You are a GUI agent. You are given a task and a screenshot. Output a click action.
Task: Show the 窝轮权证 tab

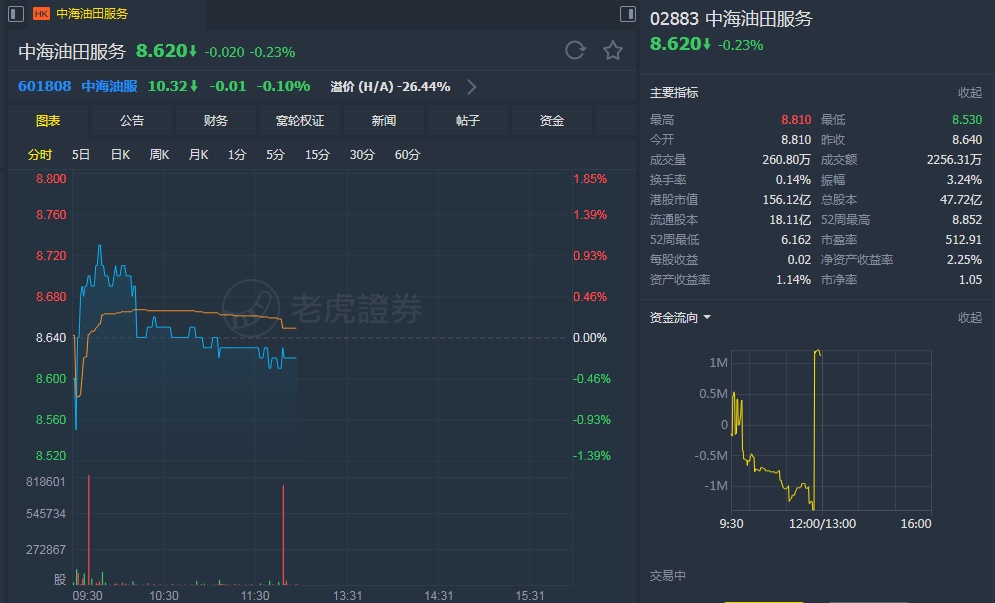(300, 121)
